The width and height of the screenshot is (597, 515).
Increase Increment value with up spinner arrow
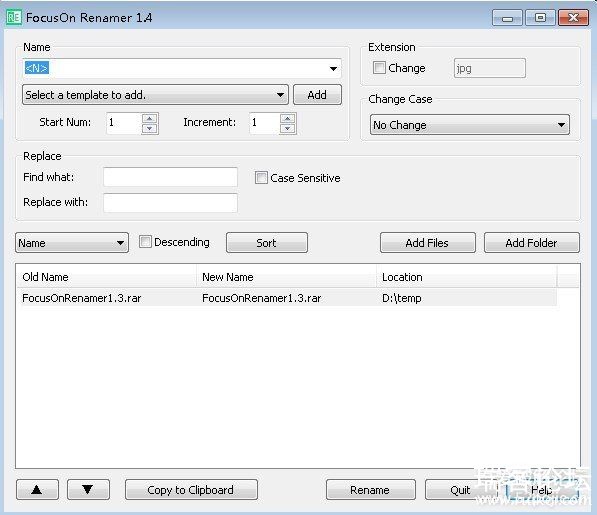click(287, 118)
